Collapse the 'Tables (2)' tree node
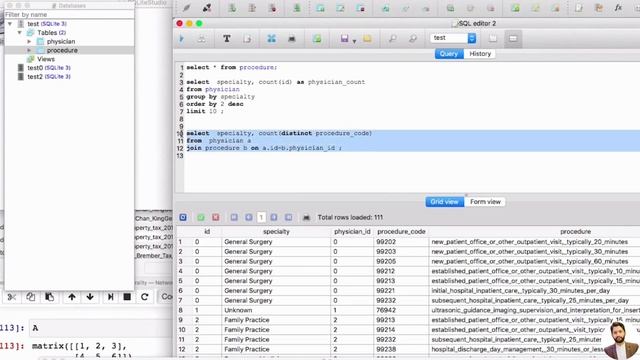This screenshot has width=640, height=360. (x=20, y=33)
